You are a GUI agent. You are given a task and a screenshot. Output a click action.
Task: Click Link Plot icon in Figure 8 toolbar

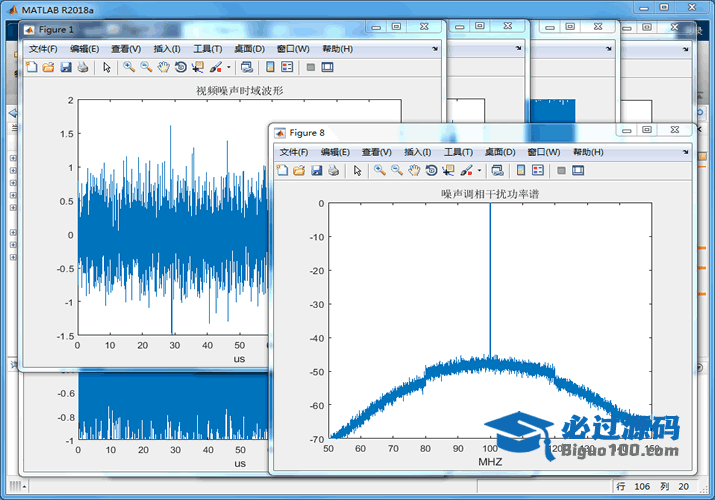pyautogui.click(x=497, y=171)
